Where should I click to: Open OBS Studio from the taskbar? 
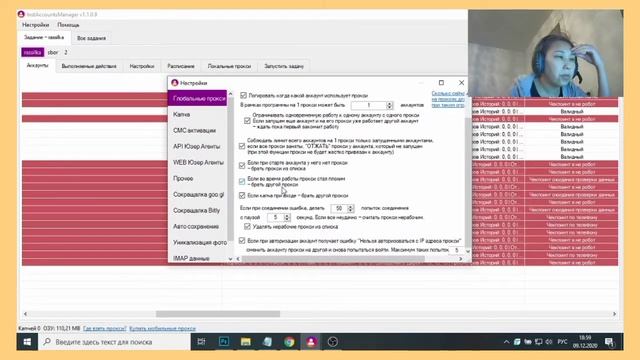tap(333, 342)
